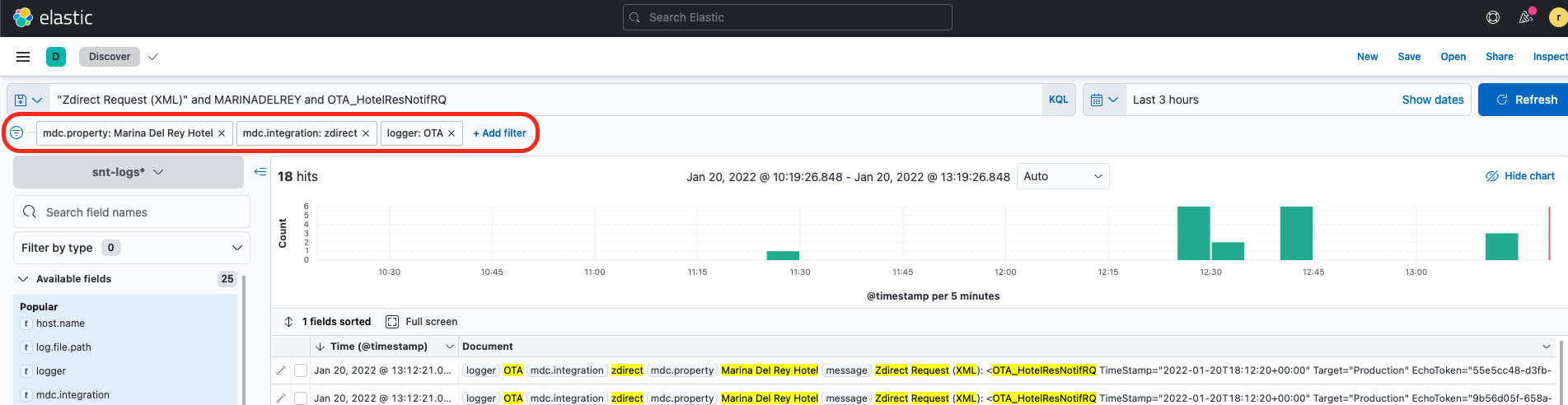Remove the logger OTA filter
Viewport: 1568px width, 405px height.
(x=452, y=133)
